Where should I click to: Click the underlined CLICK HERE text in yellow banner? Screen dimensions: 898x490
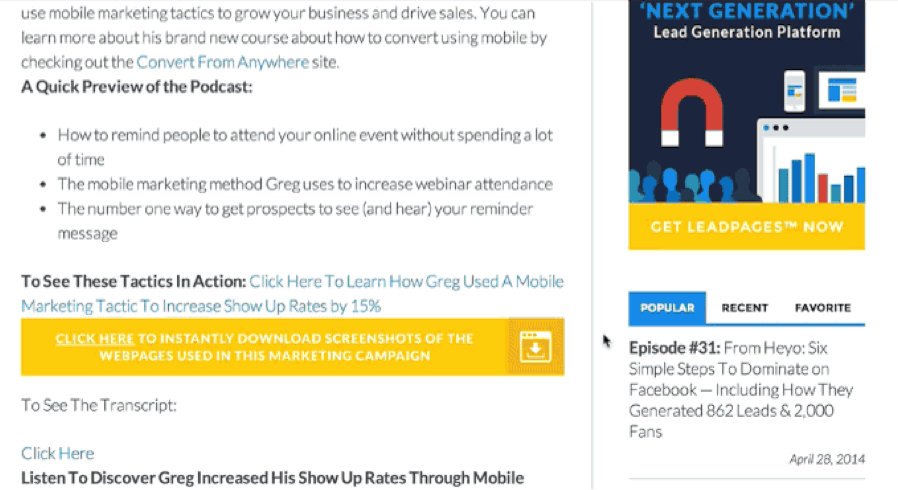pyautogui.click(x=94, y=338)
